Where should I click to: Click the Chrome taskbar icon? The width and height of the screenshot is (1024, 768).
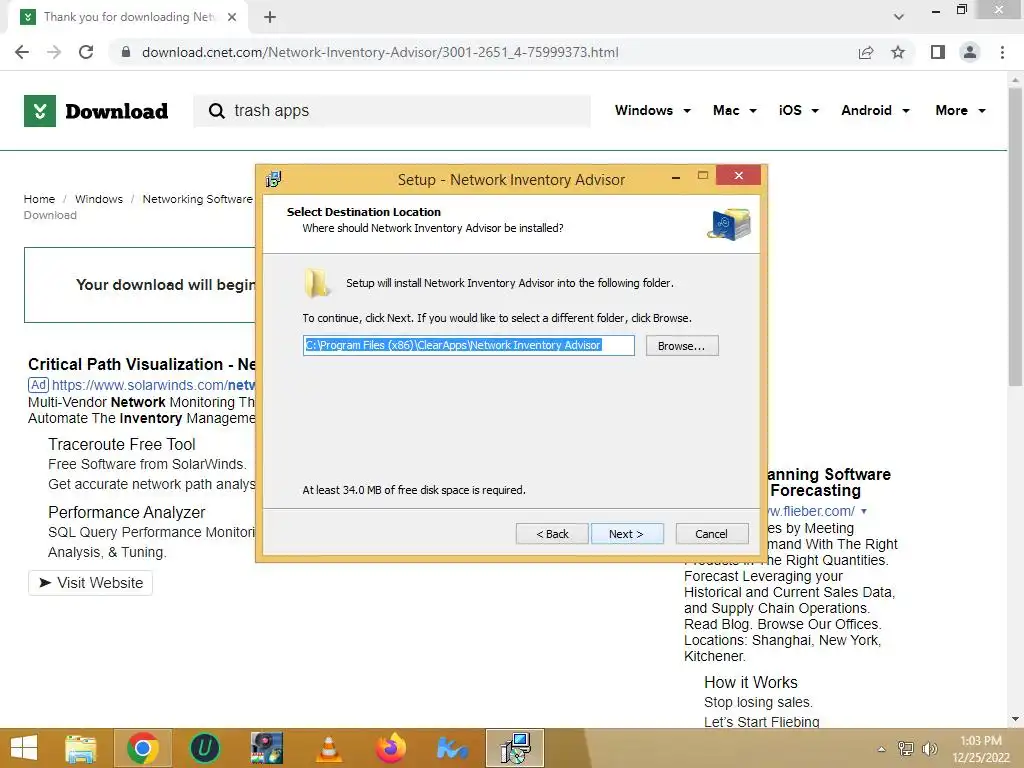(x=143, y=748)
